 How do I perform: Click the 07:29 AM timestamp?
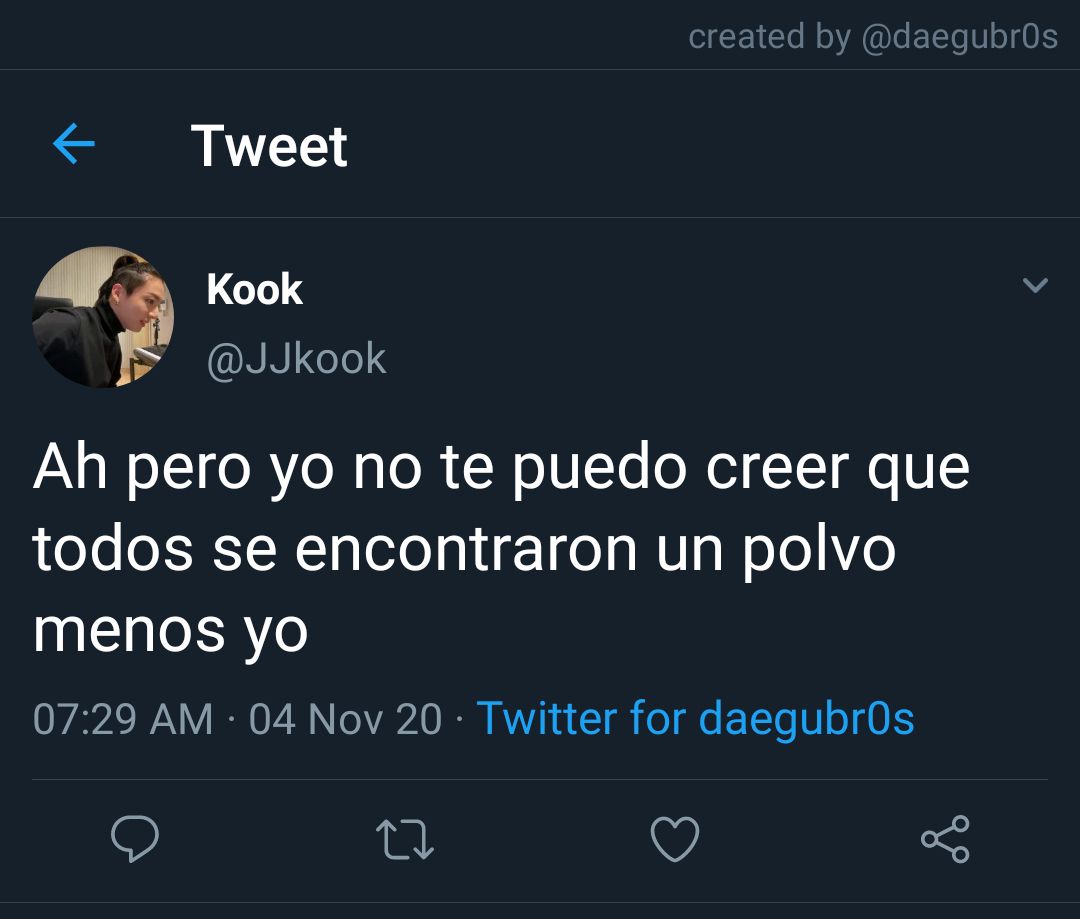click(123, 719)
